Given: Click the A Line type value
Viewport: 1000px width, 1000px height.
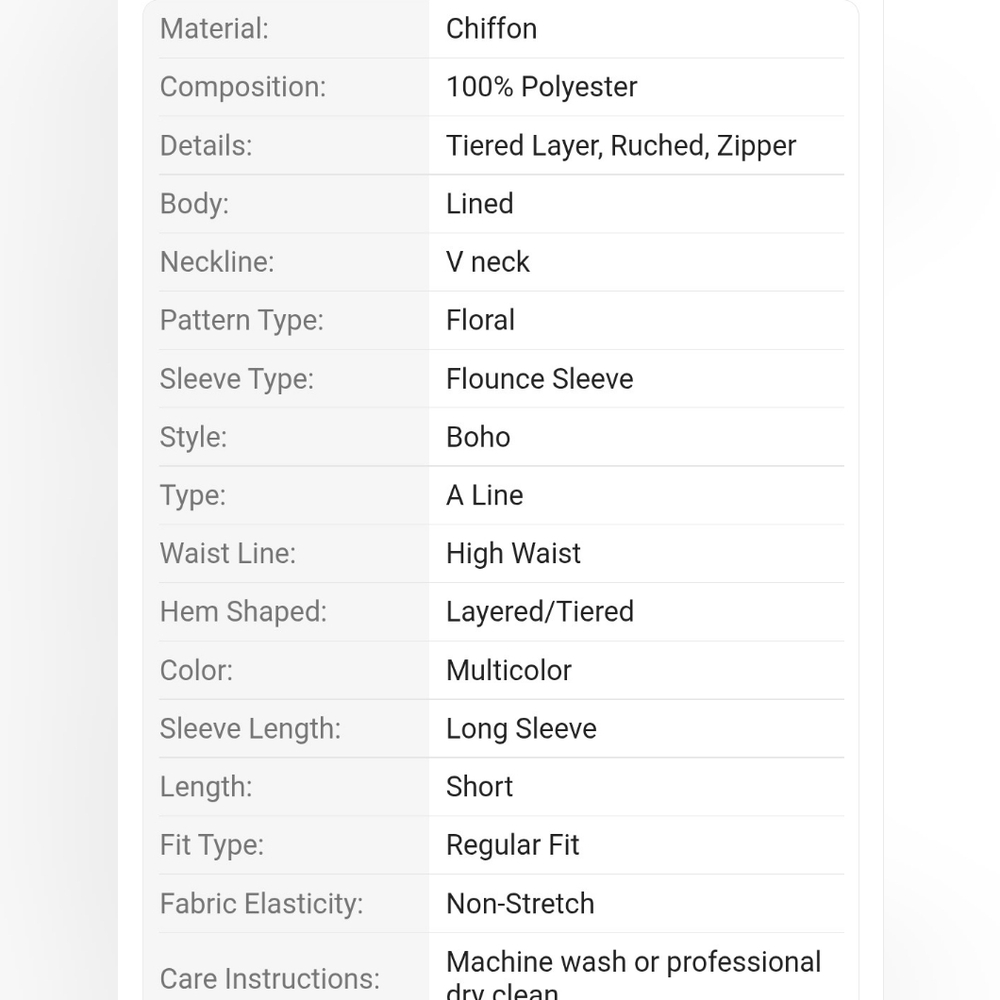Looking at the screenshot, I should (485, 495).
